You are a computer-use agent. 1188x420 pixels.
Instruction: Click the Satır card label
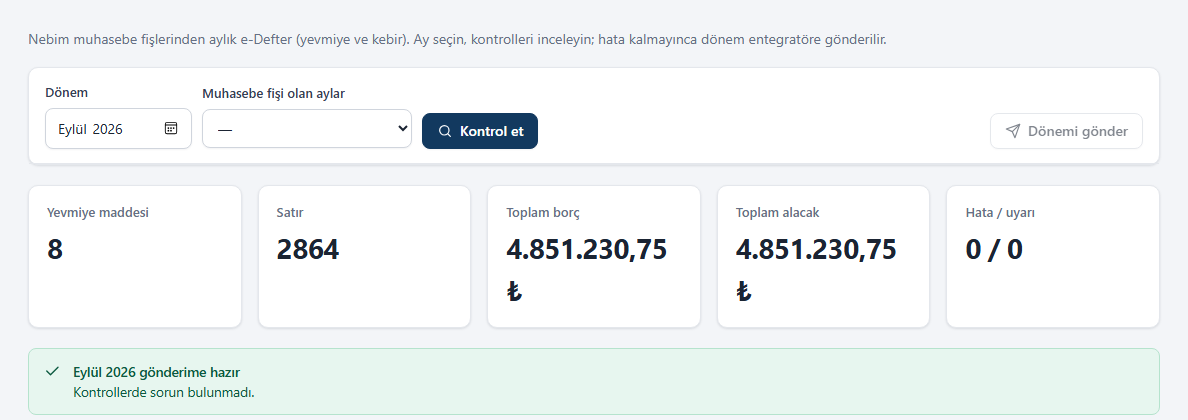(290, 212)
